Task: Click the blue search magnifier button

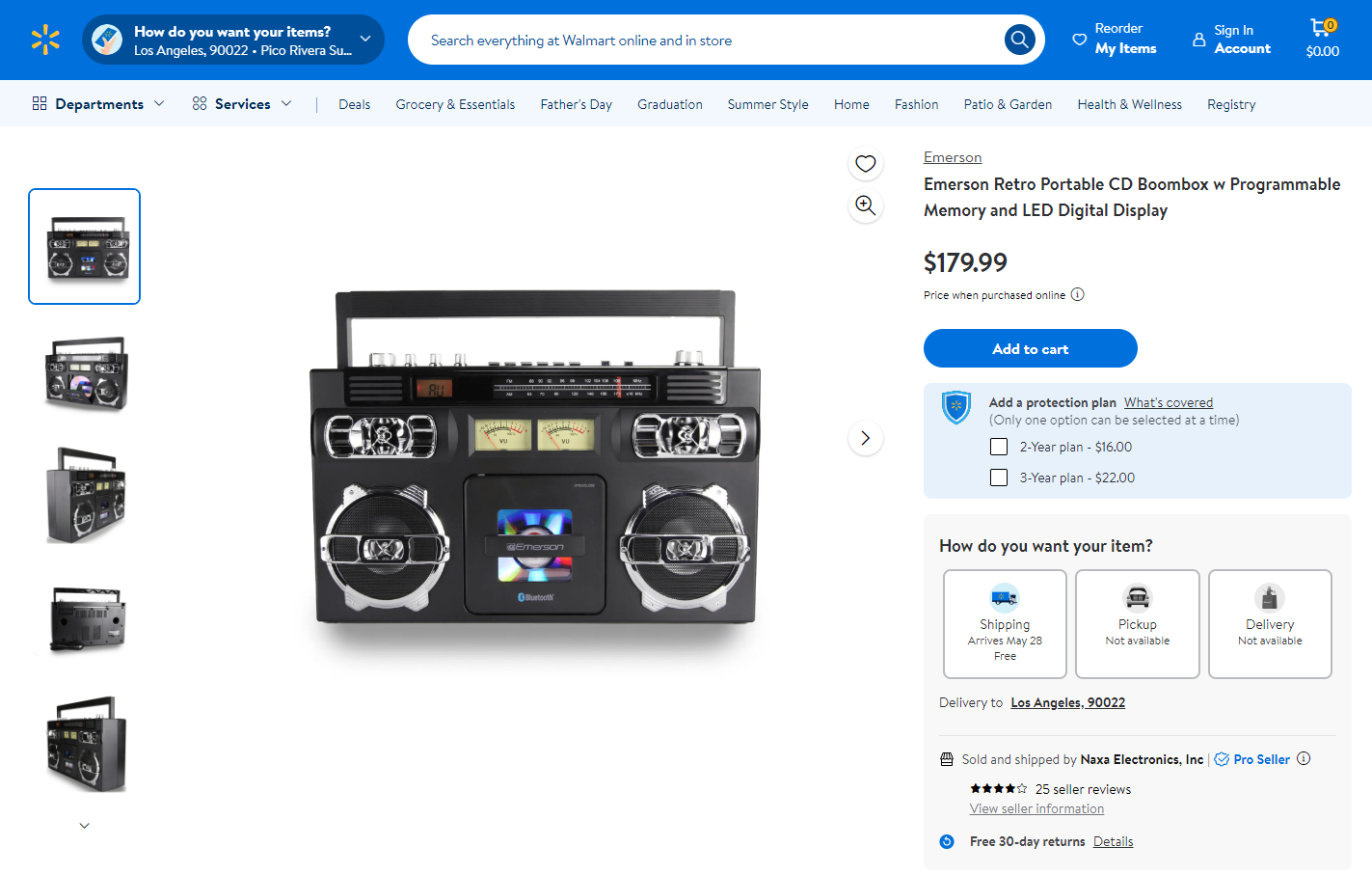Action: click(1019, 40)
